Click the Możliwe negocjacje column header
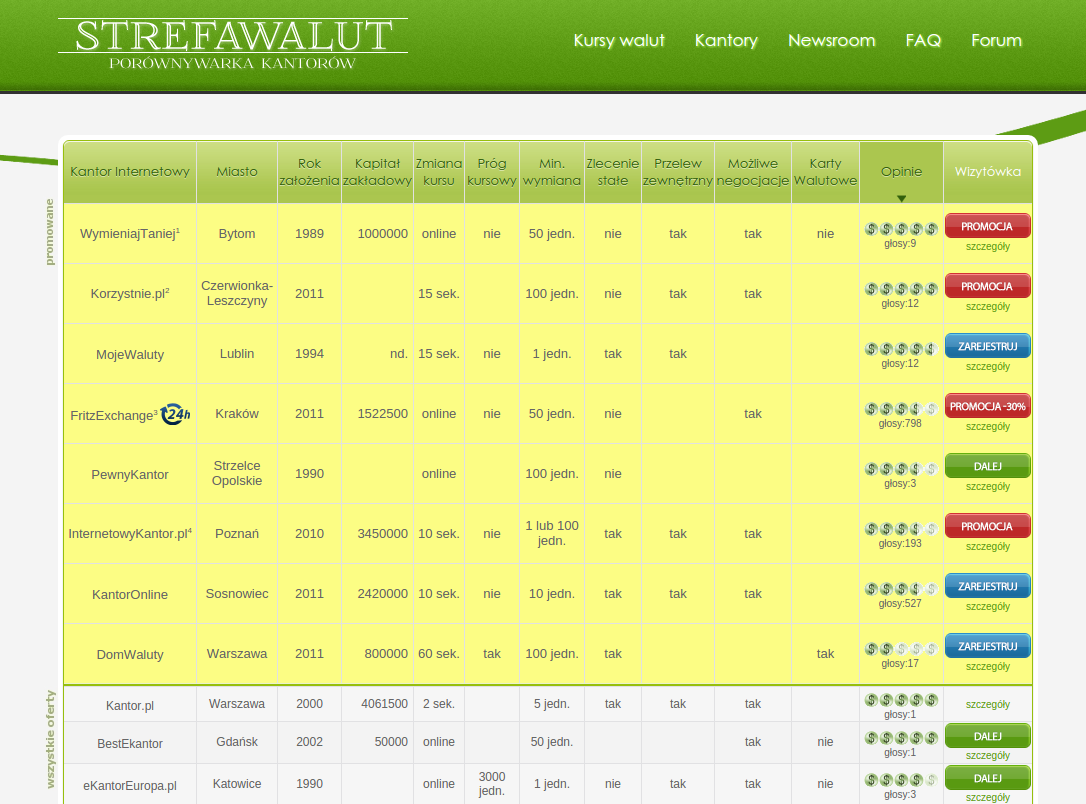This screenshot has width=1086, height=804. click(753, 172)
